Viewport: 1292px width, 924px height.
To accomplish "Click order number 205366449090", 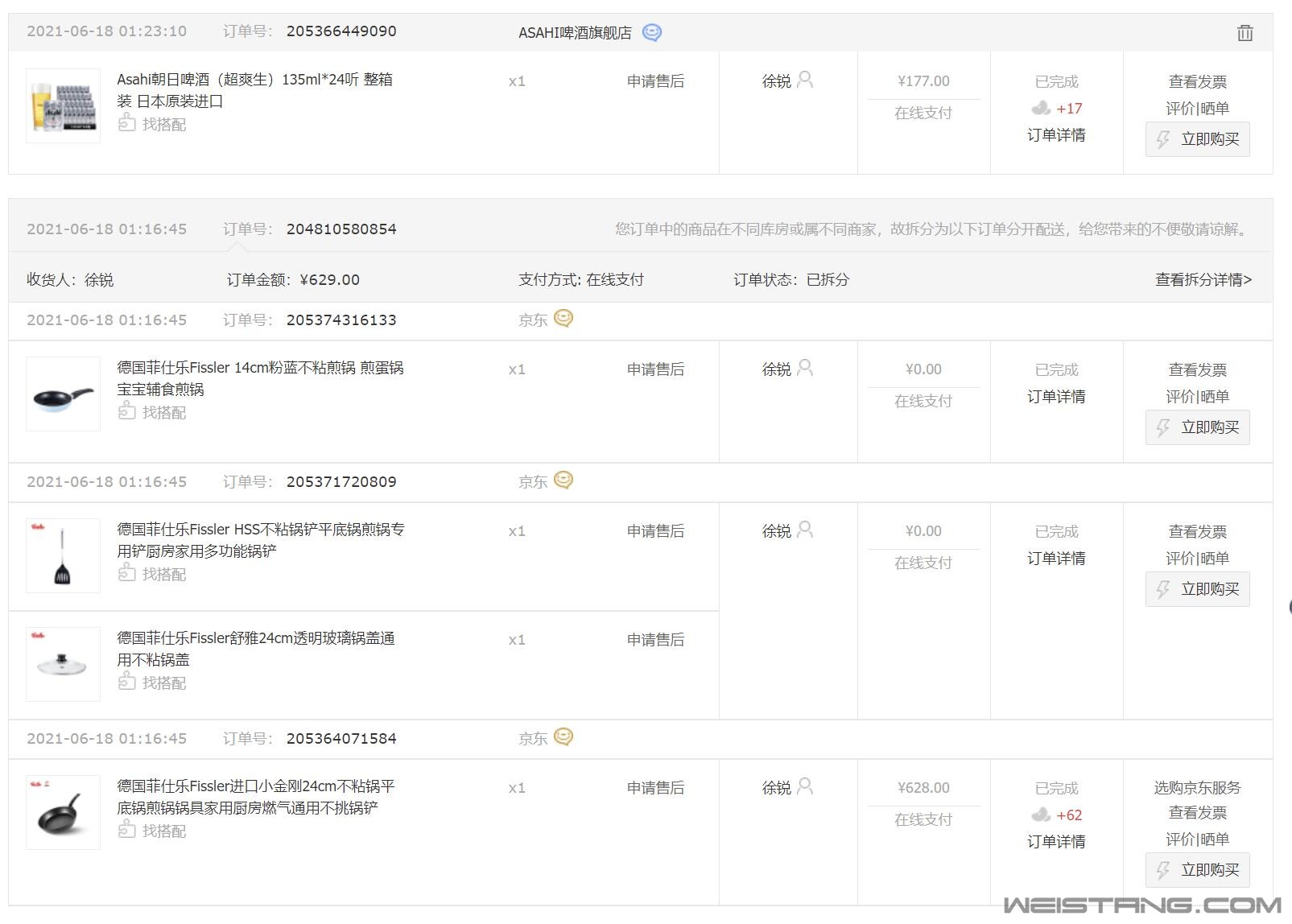I will pyautogui.click(x=341, y=31).
